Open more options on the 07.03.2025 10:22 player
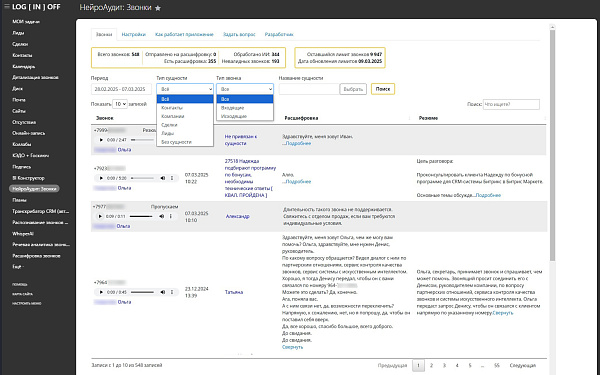Viewport: 600px width, 375px height. [x=172, y=178]
